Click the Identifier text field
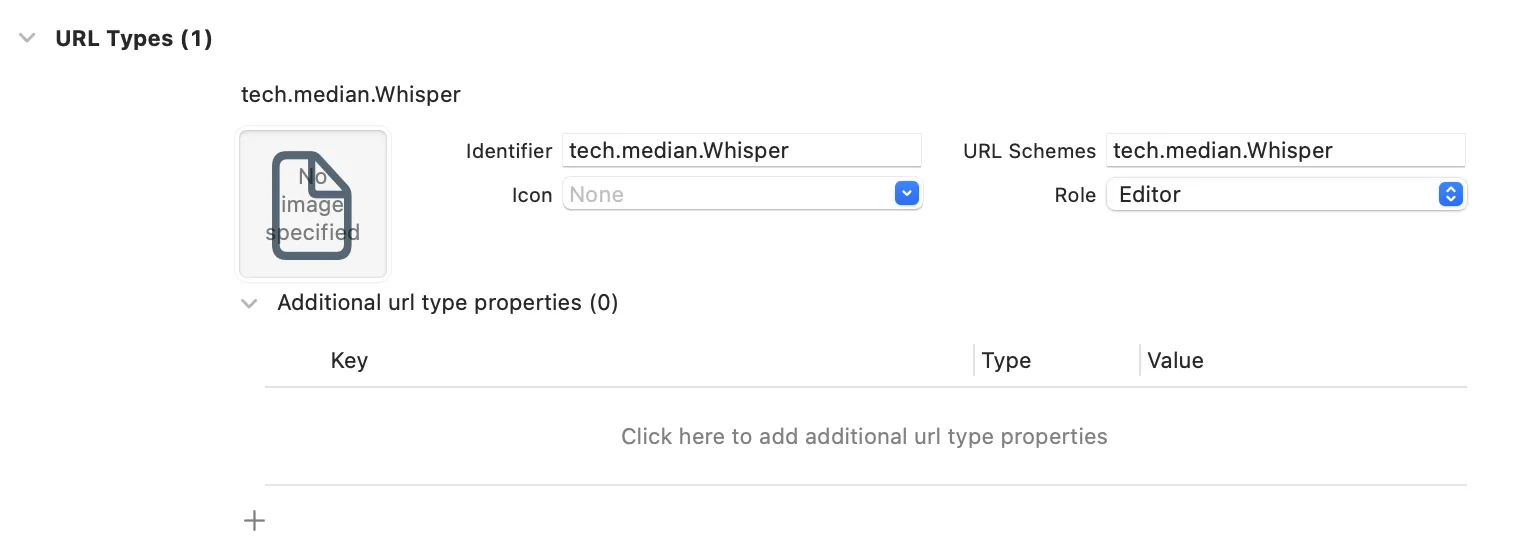Image resolution: width=1532 pixels, height=558 pixels. [740, 151]
